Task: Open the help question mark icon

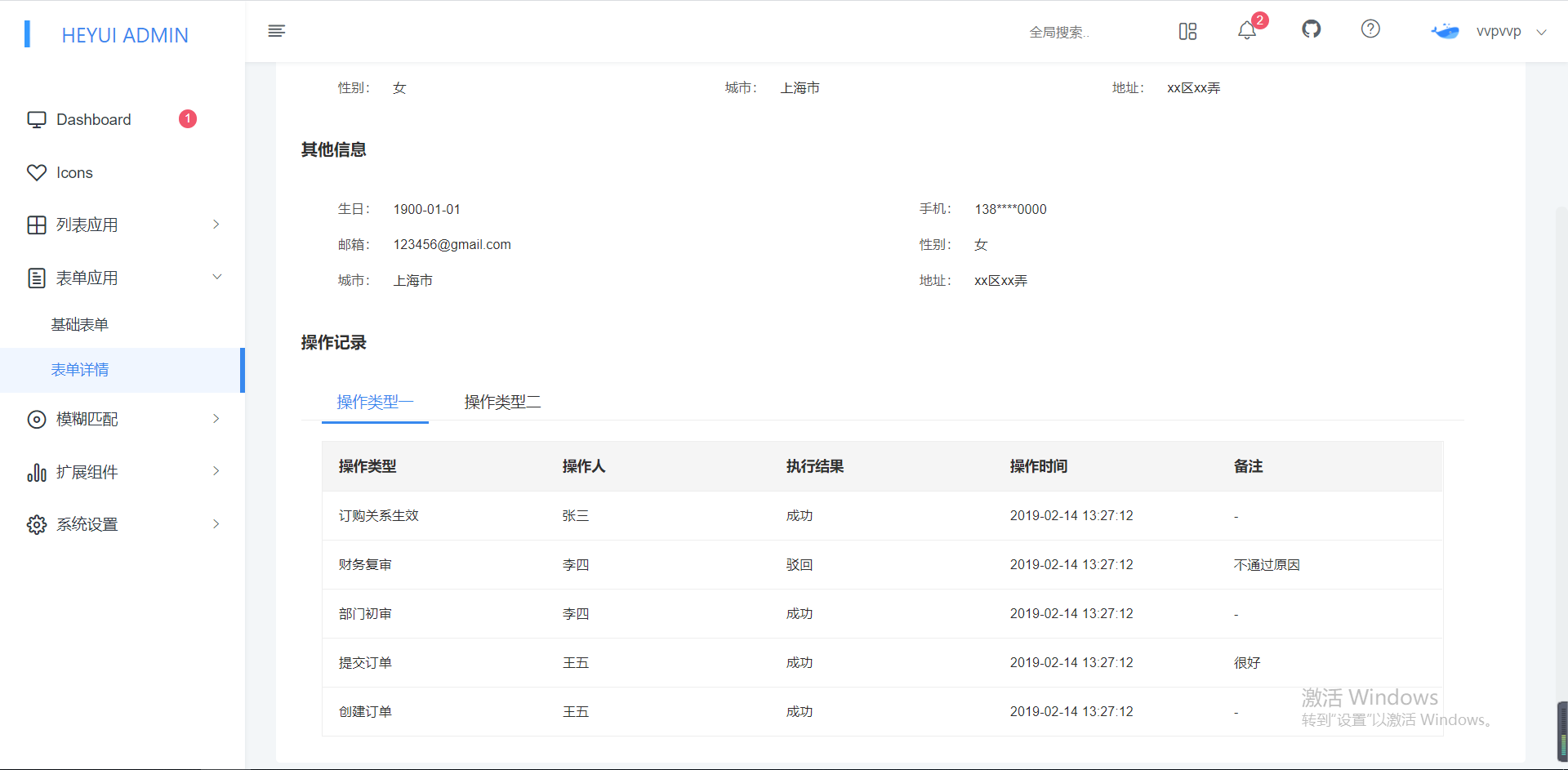Action: 1370,29
